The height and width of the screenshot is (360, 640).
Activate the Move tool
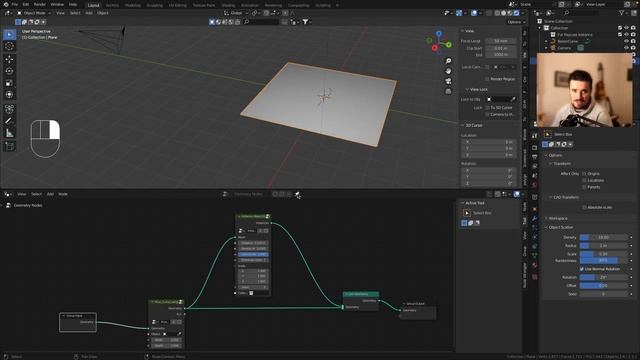9,59
